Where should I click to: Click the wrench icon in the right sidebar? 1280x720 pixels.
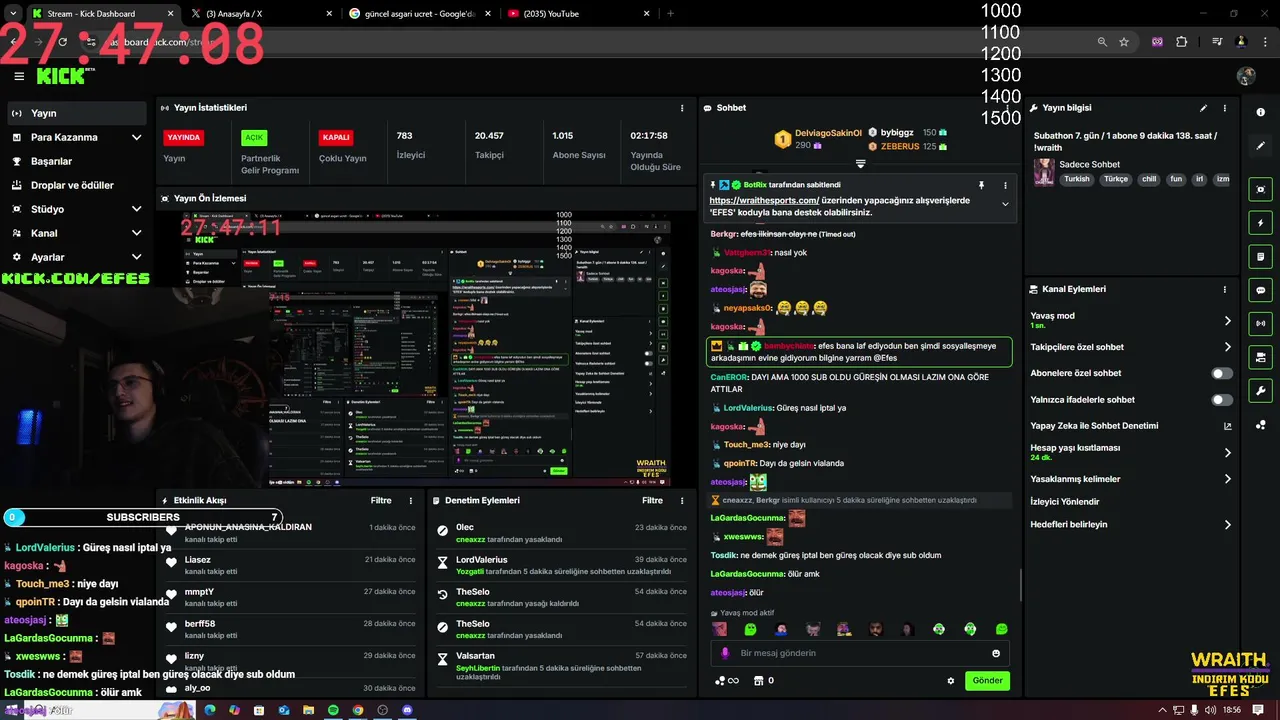(x=1261, y=391)
